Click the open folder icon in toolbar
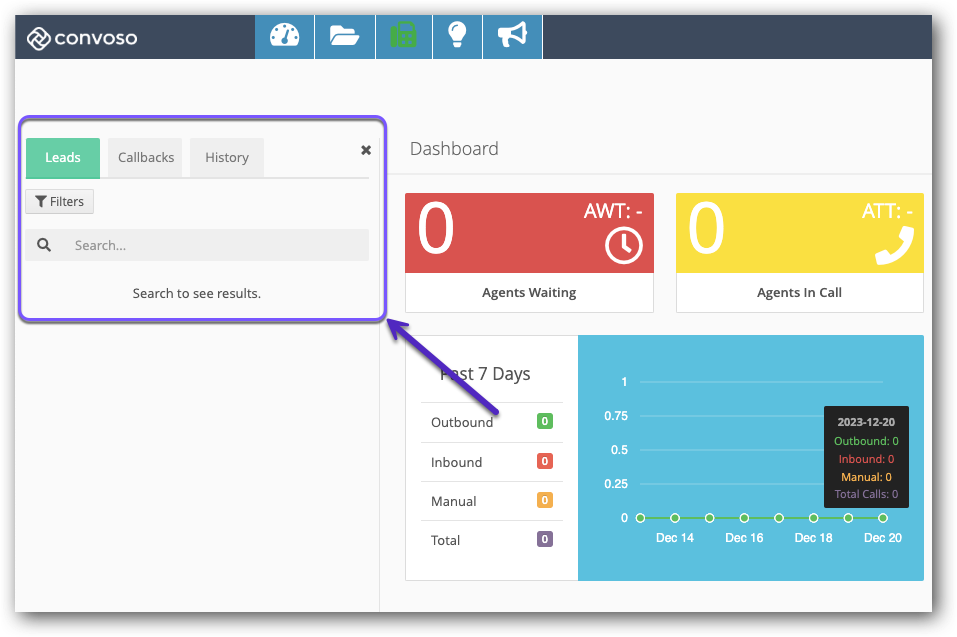Viewport: 957px width, 637px height. point(344,37)
